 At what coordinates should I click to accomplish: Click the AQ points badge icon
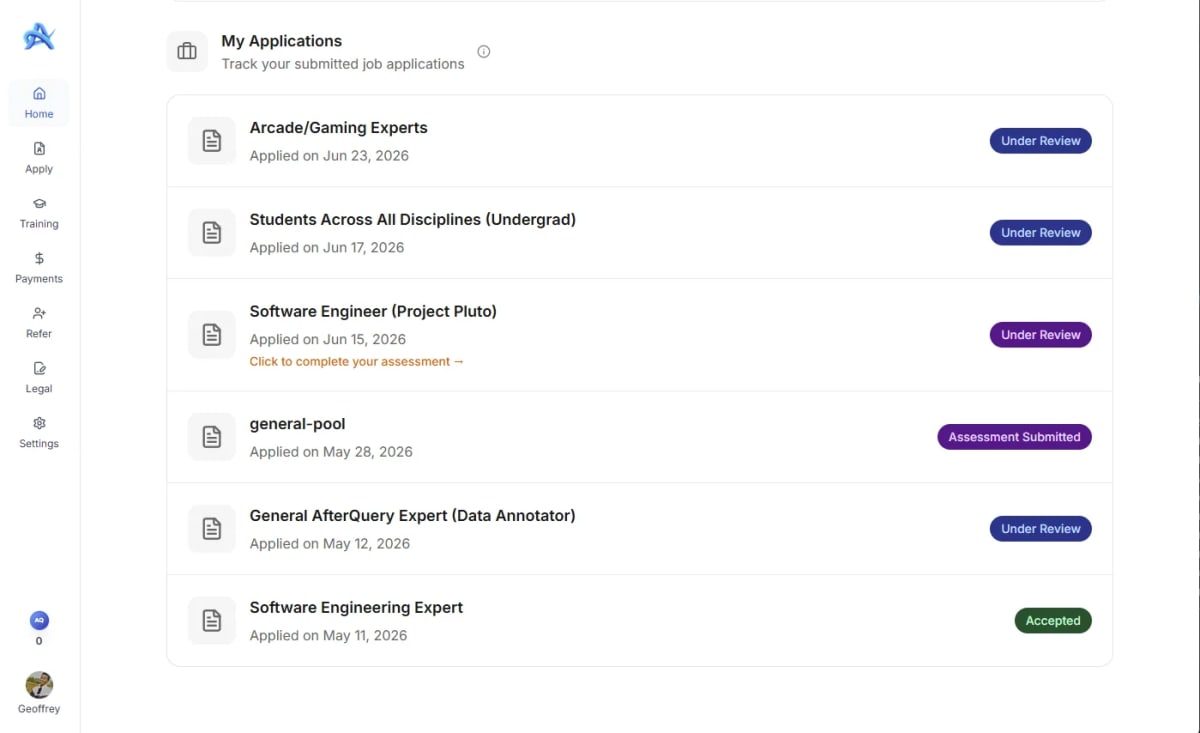(39, 620)
